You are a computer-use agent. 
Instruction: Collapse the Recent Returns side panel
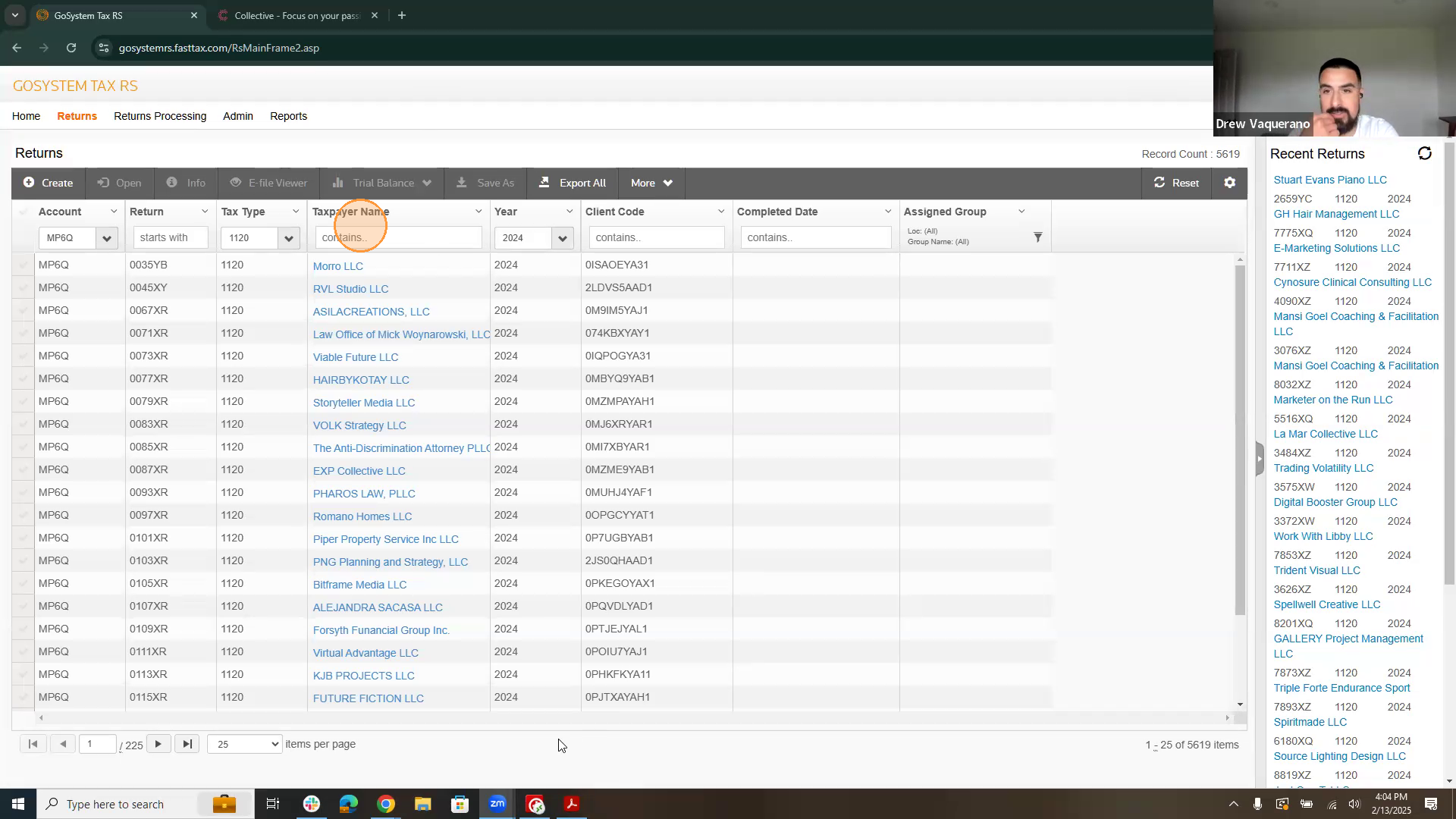[x=1260, y=459]
